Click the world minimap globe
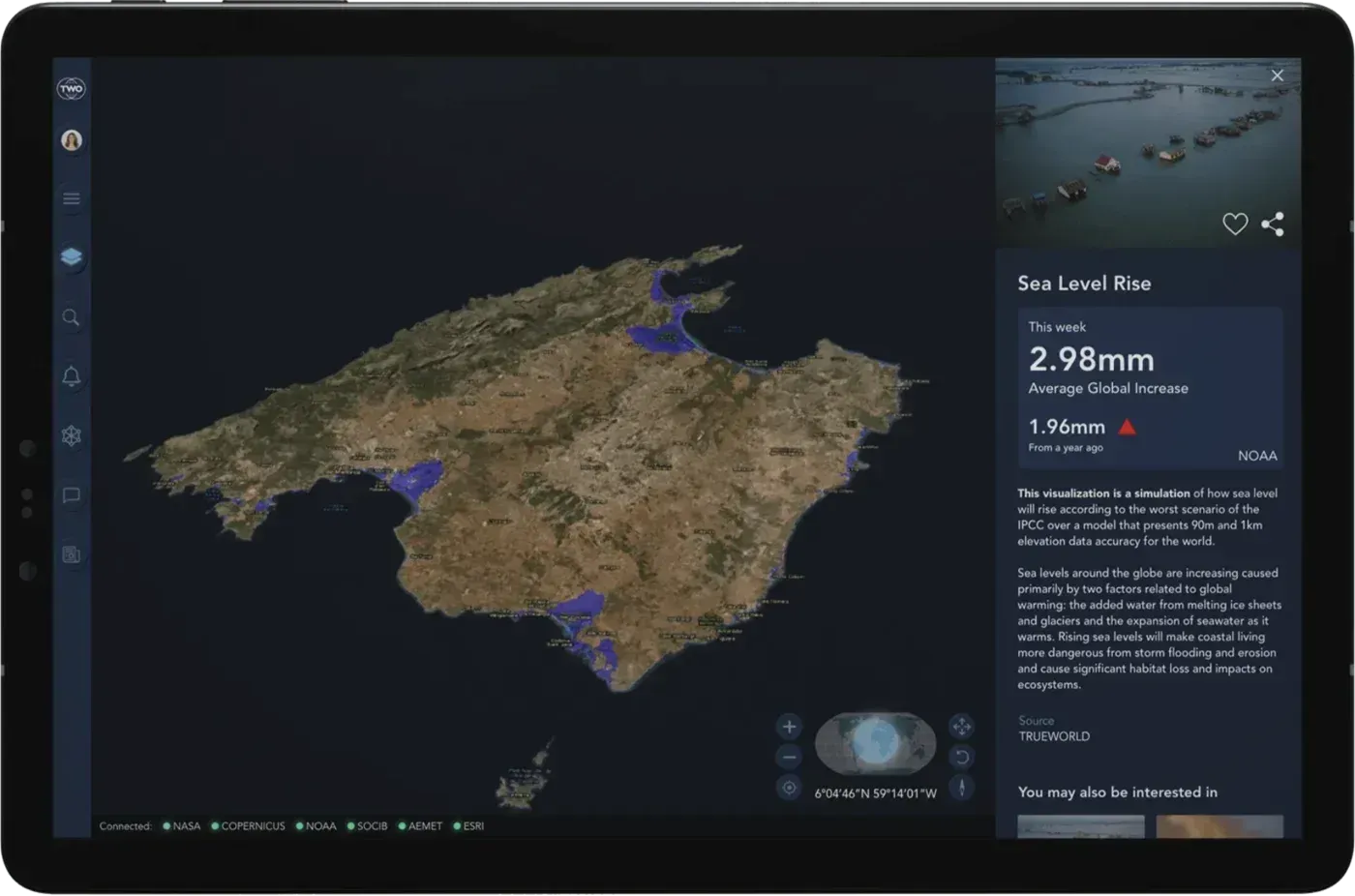The height and width of the screenshot is (896, 1355). point(876,743)
